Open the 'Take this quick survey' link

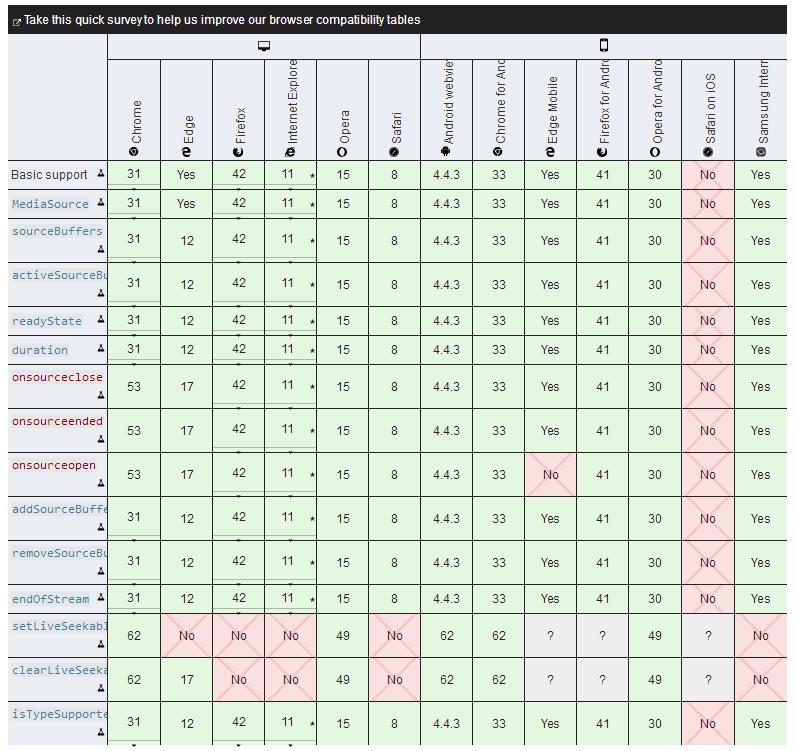coord(222,20)
